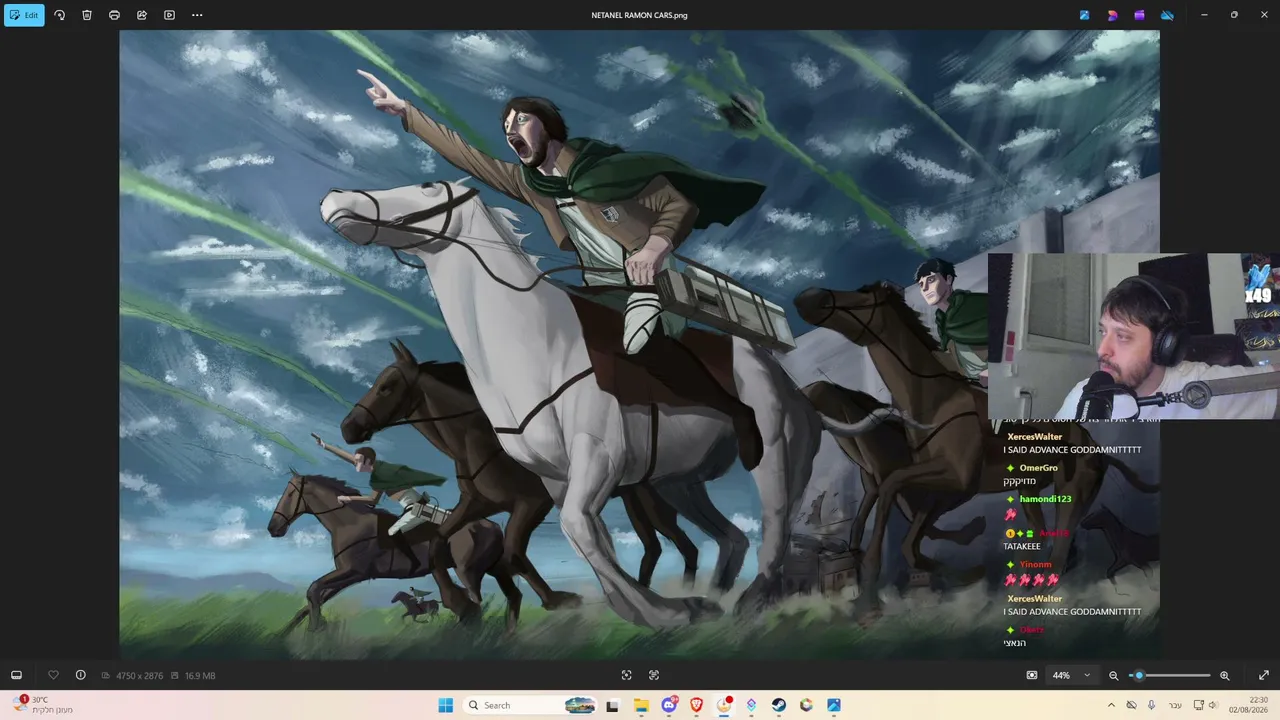Switch to Photos app on the taskbar
This screenshot has width=1280, height=720.
833,705
